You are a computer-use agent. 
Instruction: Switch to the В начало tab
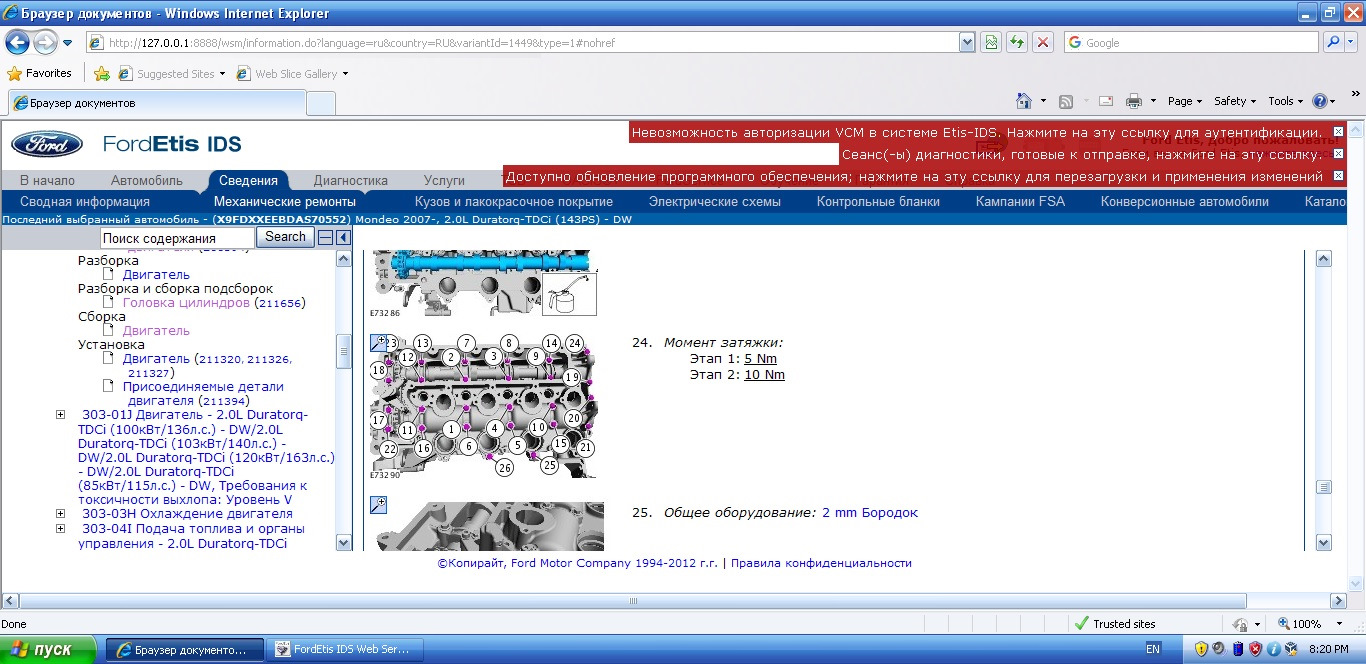pyautogui.click(x=47, y=181)
